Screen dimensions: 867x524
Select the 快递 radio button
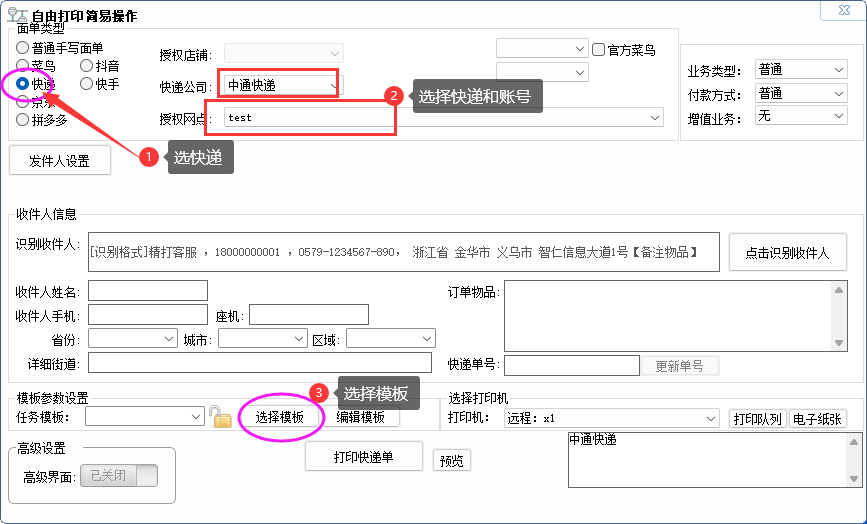pyautogui.click(x=23, y=84)
